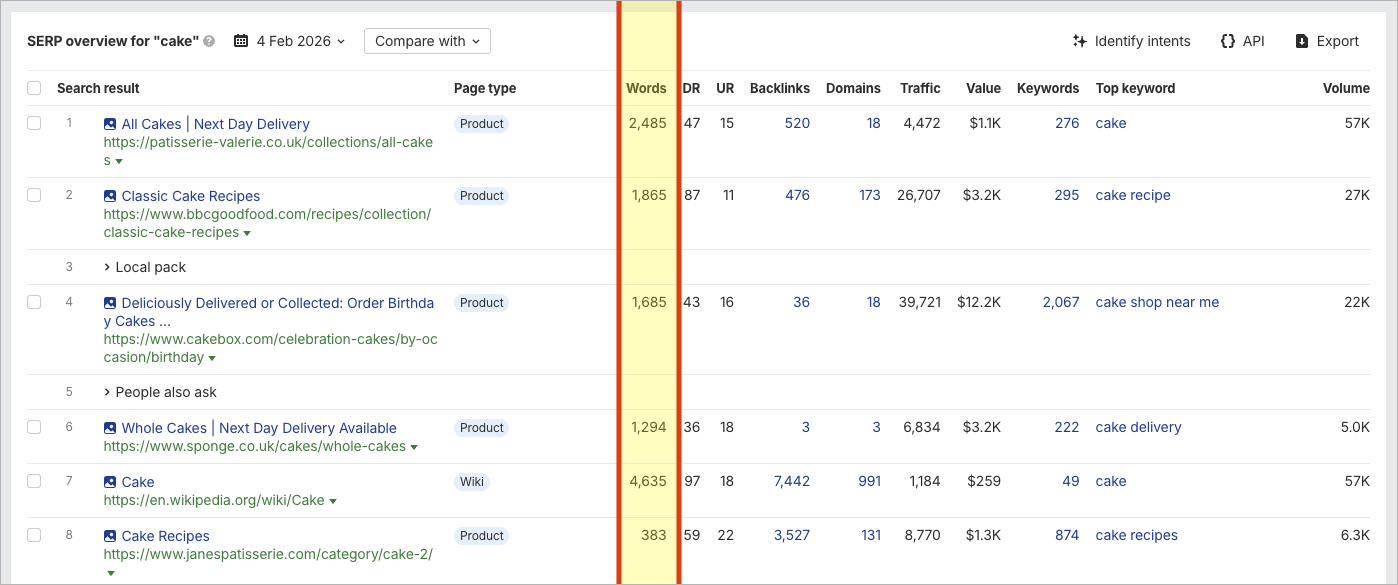Check the box for Wikipedia Cake row
The image size is (1398, 585).
coord(34,481)
